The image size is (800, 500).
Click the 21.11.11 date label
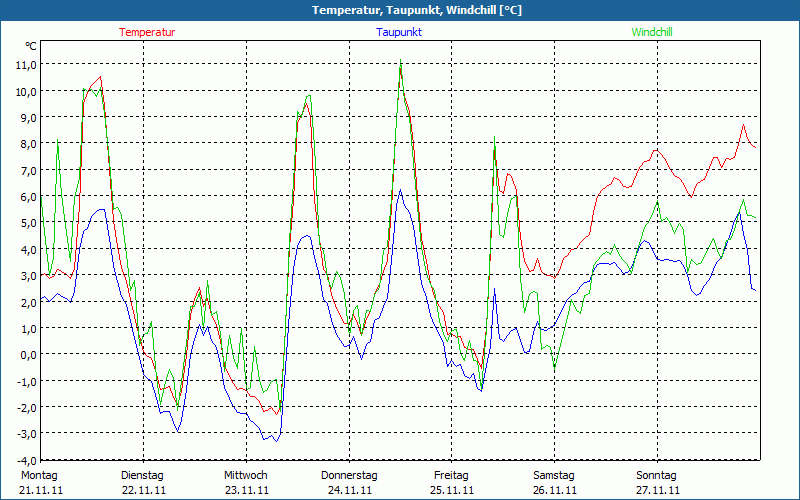point(41,490)
